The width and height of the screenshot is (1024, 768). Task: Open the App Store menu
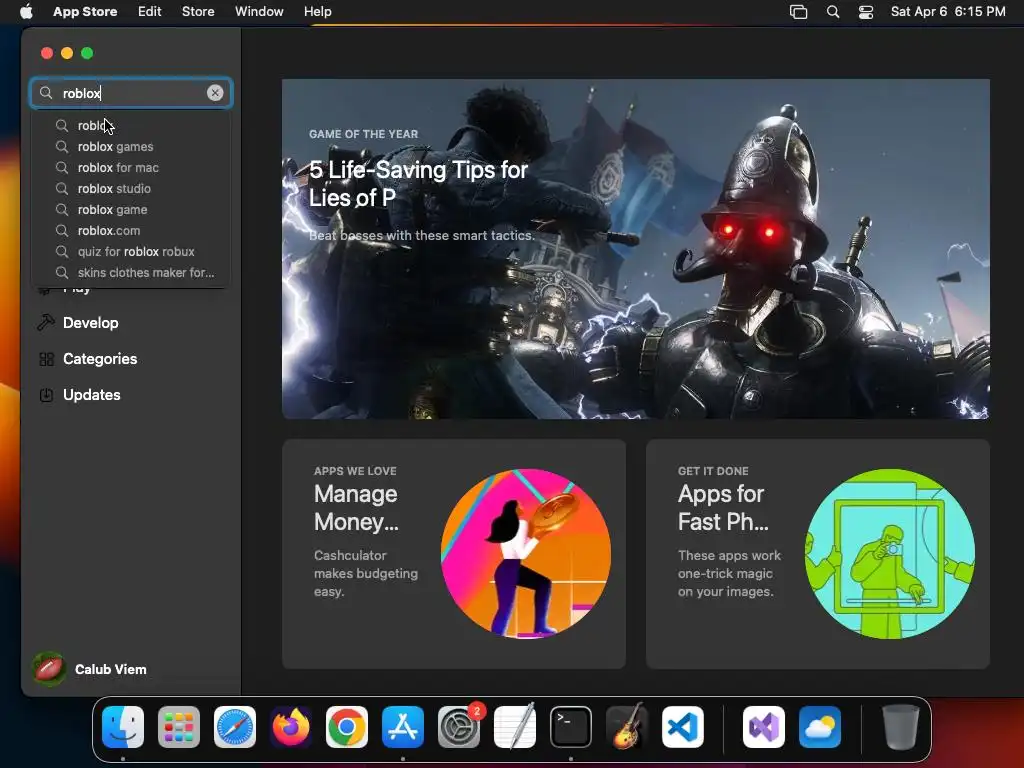coord(85,11)
